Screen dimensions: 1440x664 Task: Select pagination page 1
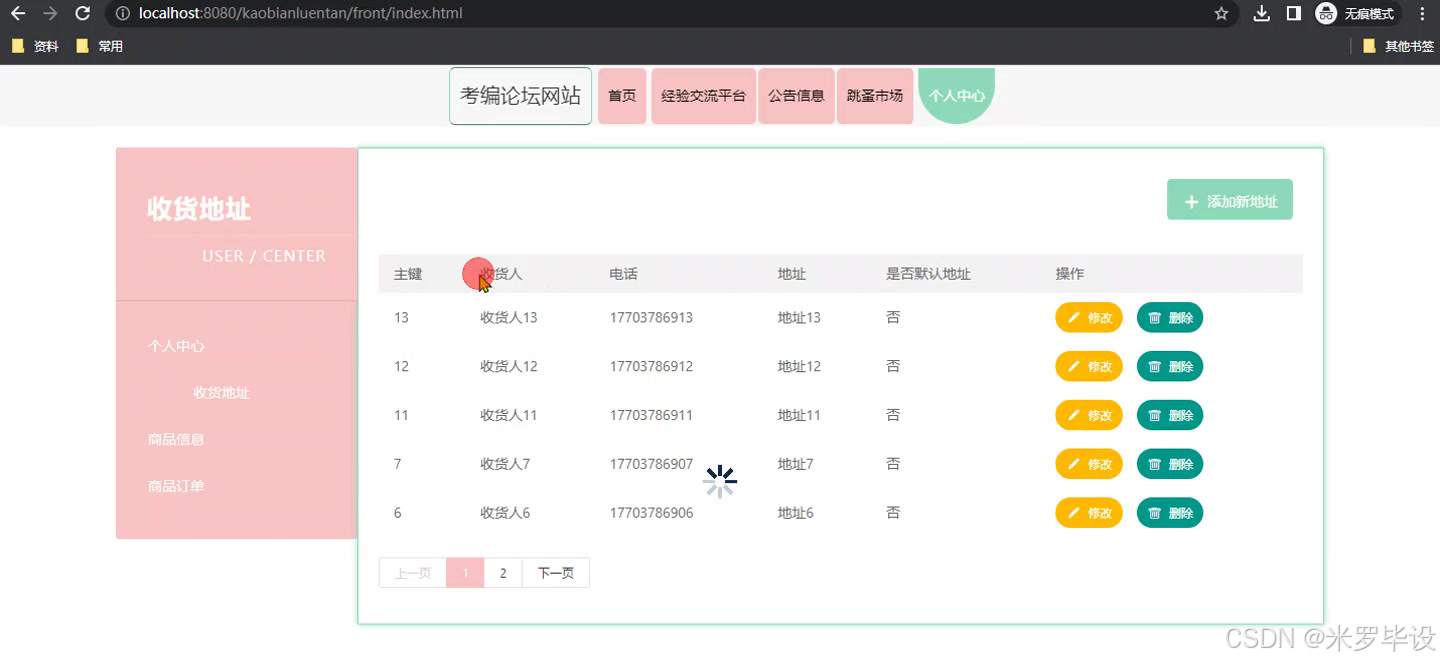[465, 573]
